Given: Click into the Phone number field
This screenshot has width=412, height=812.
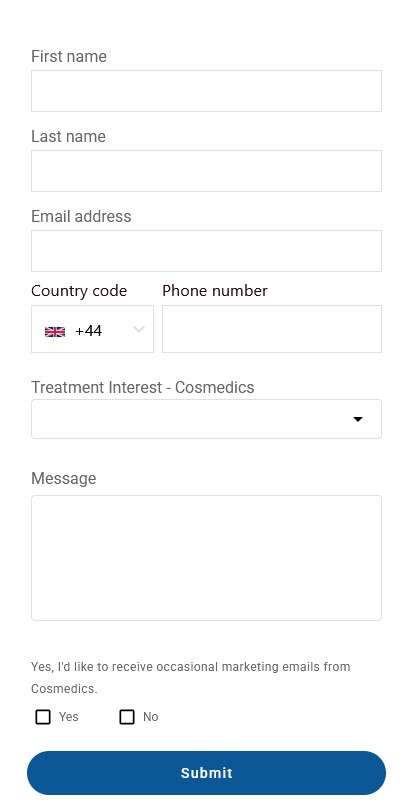Looking at the screenshot, I should point(272,329).
